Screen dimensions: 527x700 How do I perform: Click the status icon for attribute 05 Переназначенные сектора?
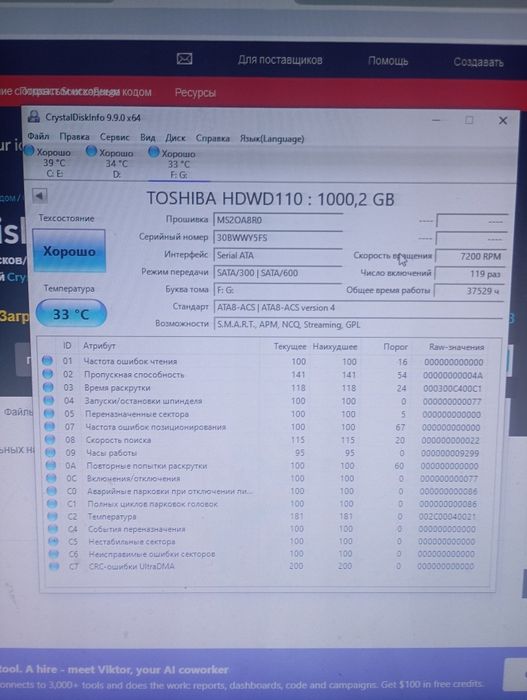click(x=49, y=413)
